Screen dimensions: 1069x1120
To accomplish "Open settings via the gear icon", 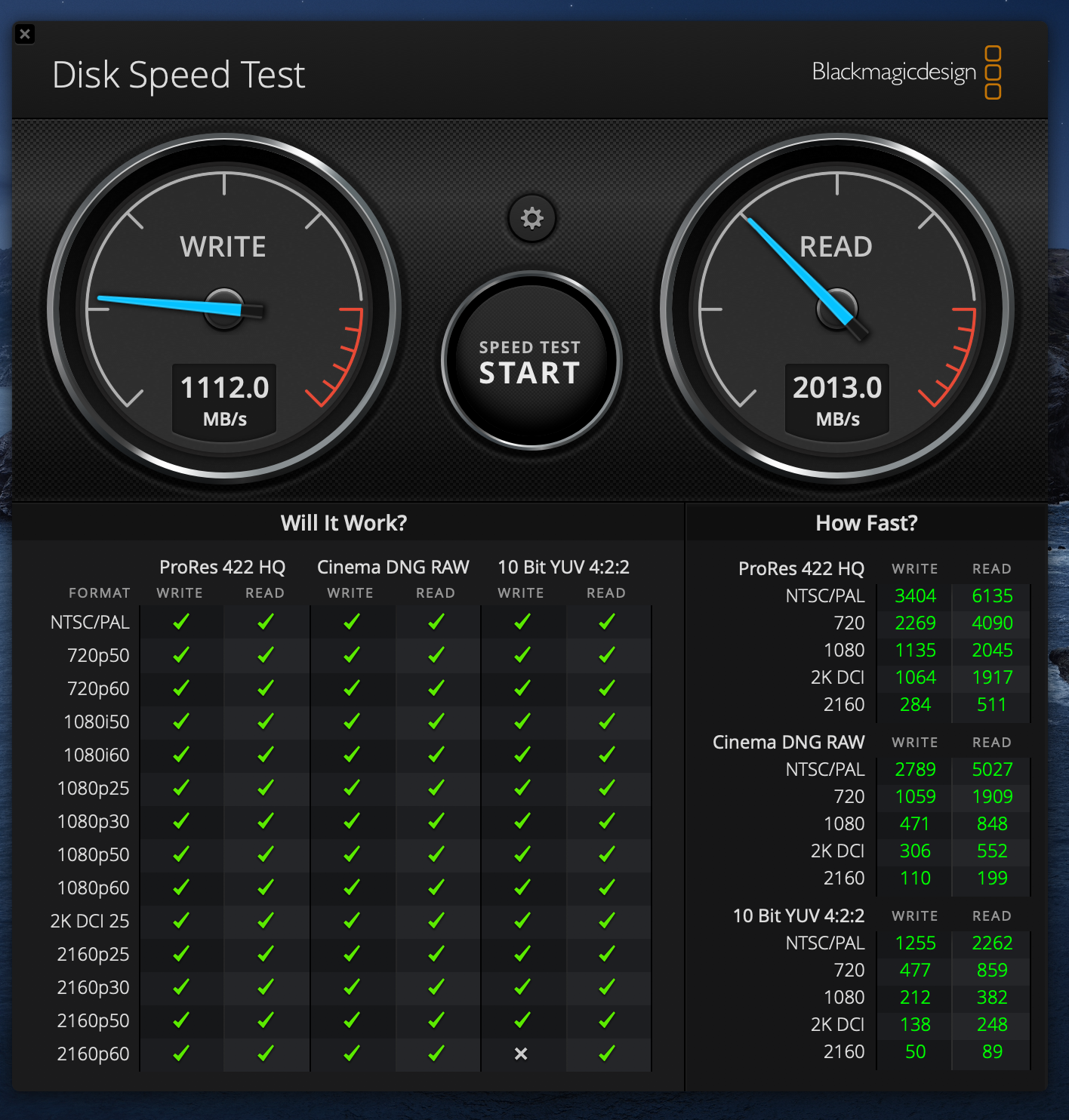I will [532, 219].
